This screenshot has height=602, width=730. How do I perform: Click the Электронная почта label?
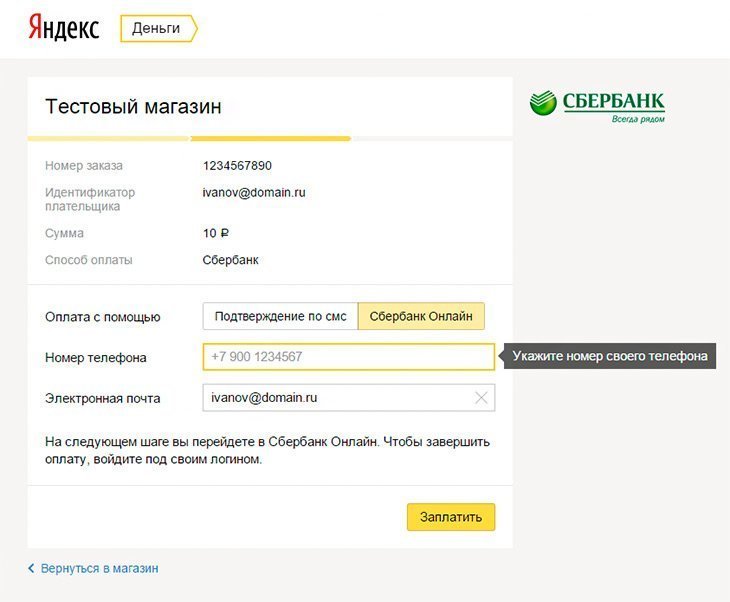point(102,399)
